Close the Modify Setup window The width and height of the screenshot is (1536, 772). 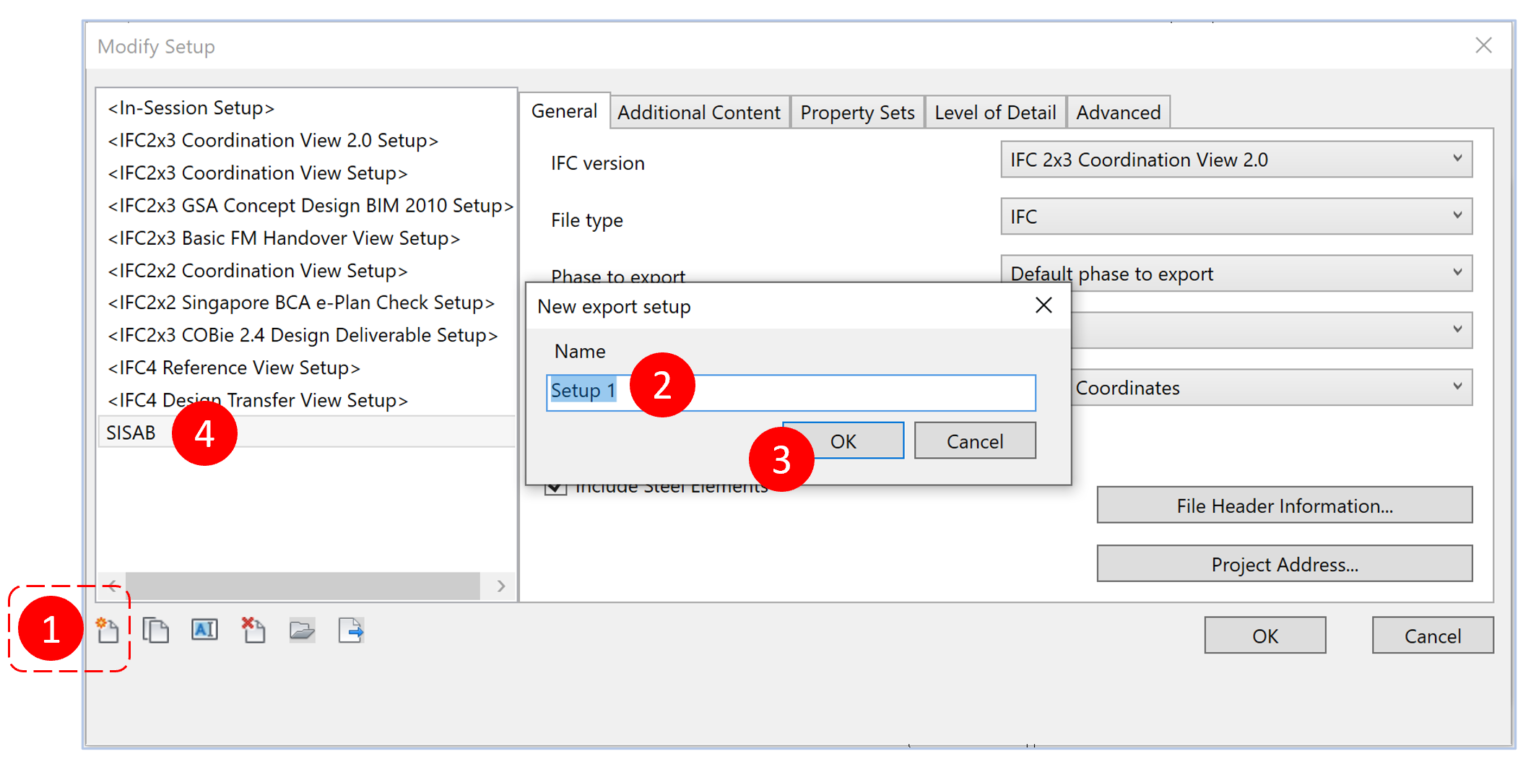1483,45
